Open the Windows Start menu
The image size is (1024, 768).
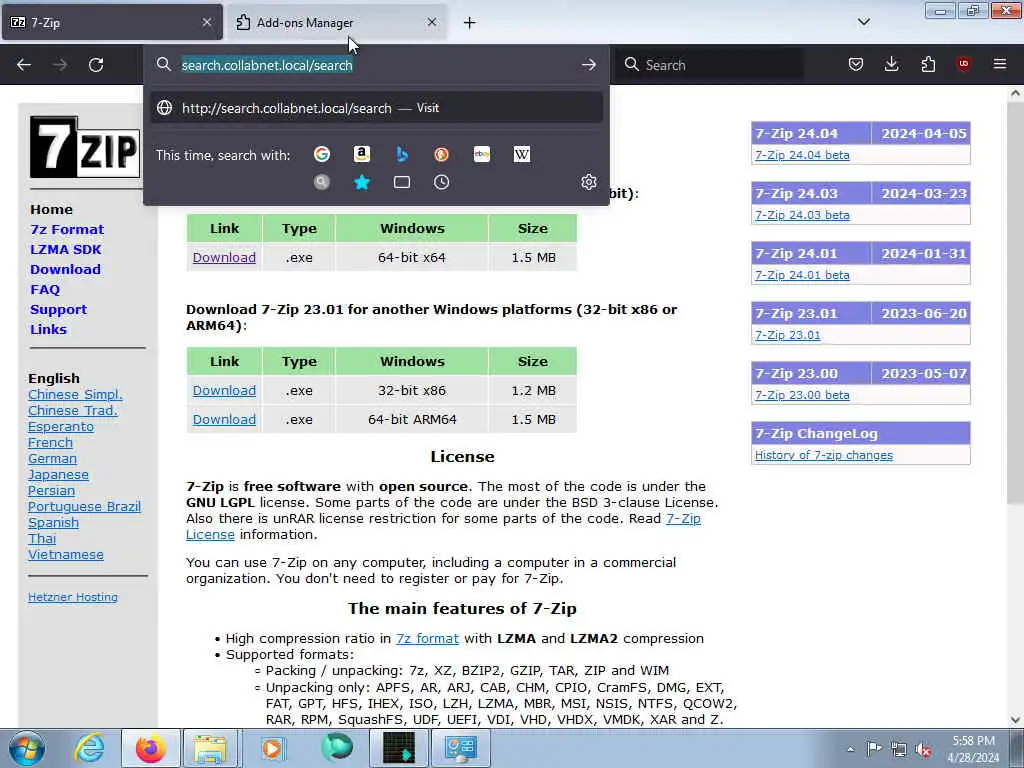27,748
